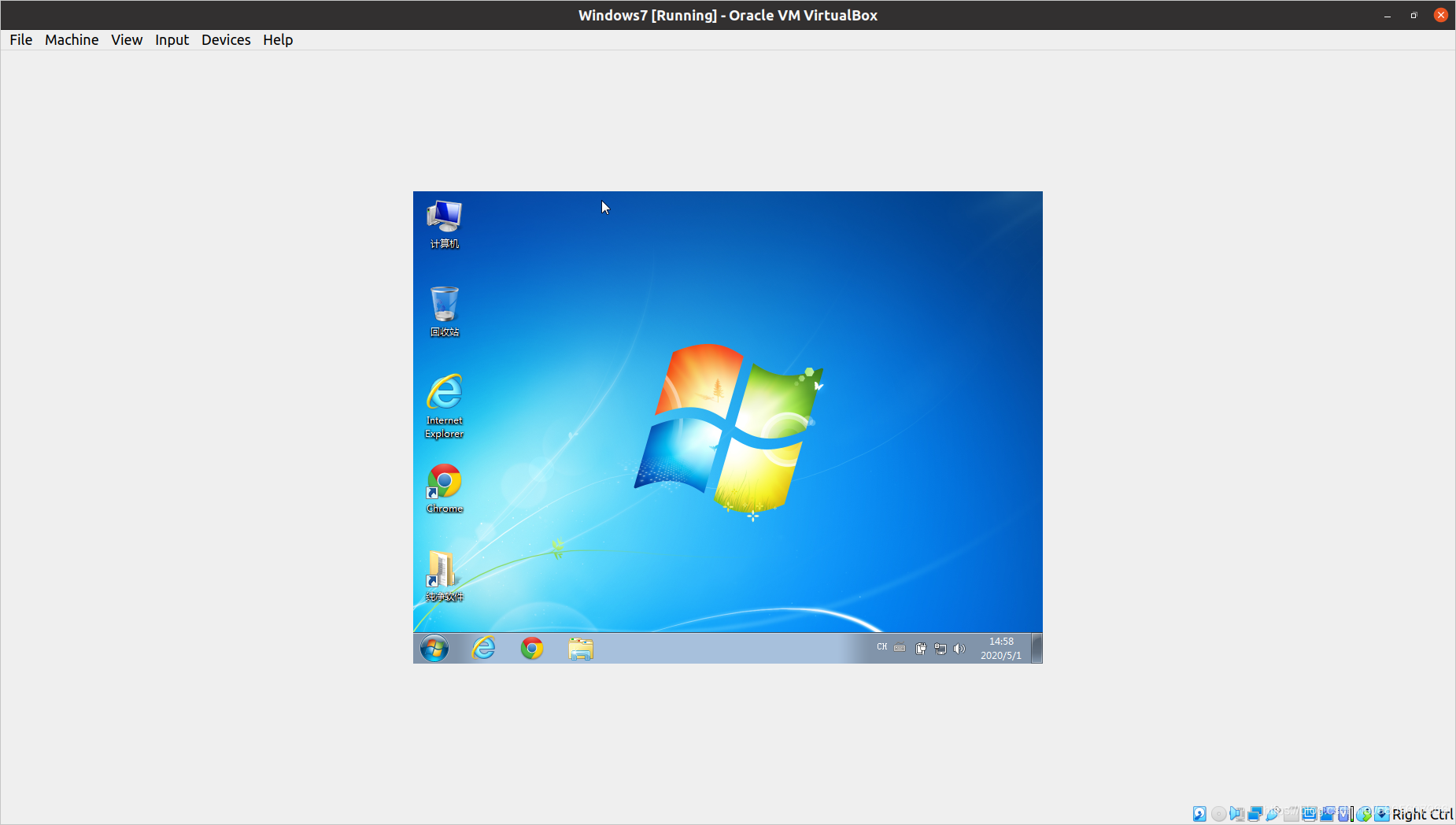
Task: Open the Windows Start menu orb
Action: 434,648
